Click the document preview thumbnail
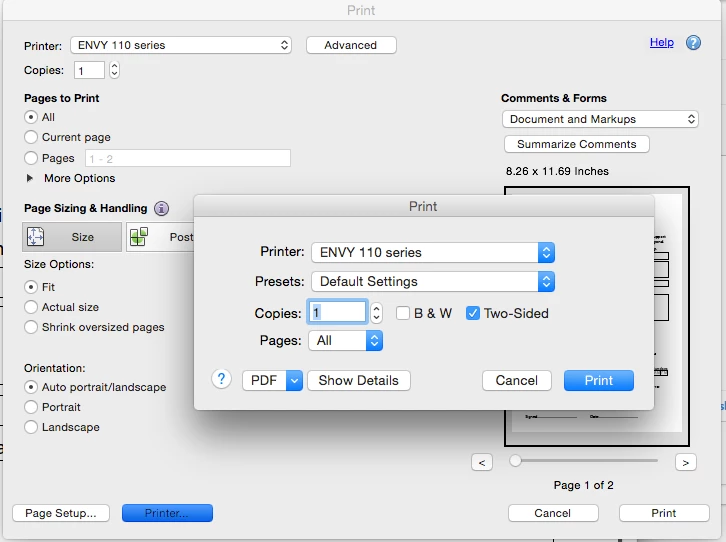The width and height of the screenshot is (726, 542). pos(596,316)
